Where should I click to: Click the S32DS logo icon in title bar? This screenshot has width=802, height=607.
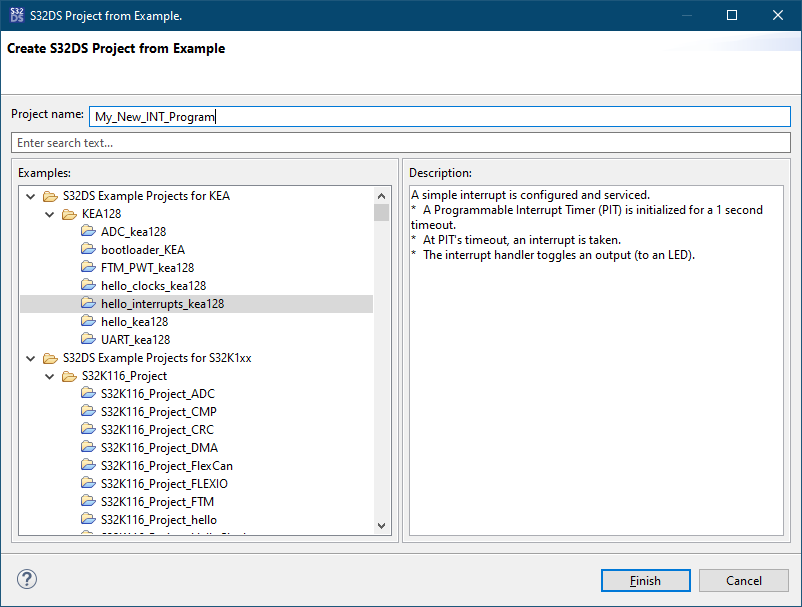click(17, 16)
